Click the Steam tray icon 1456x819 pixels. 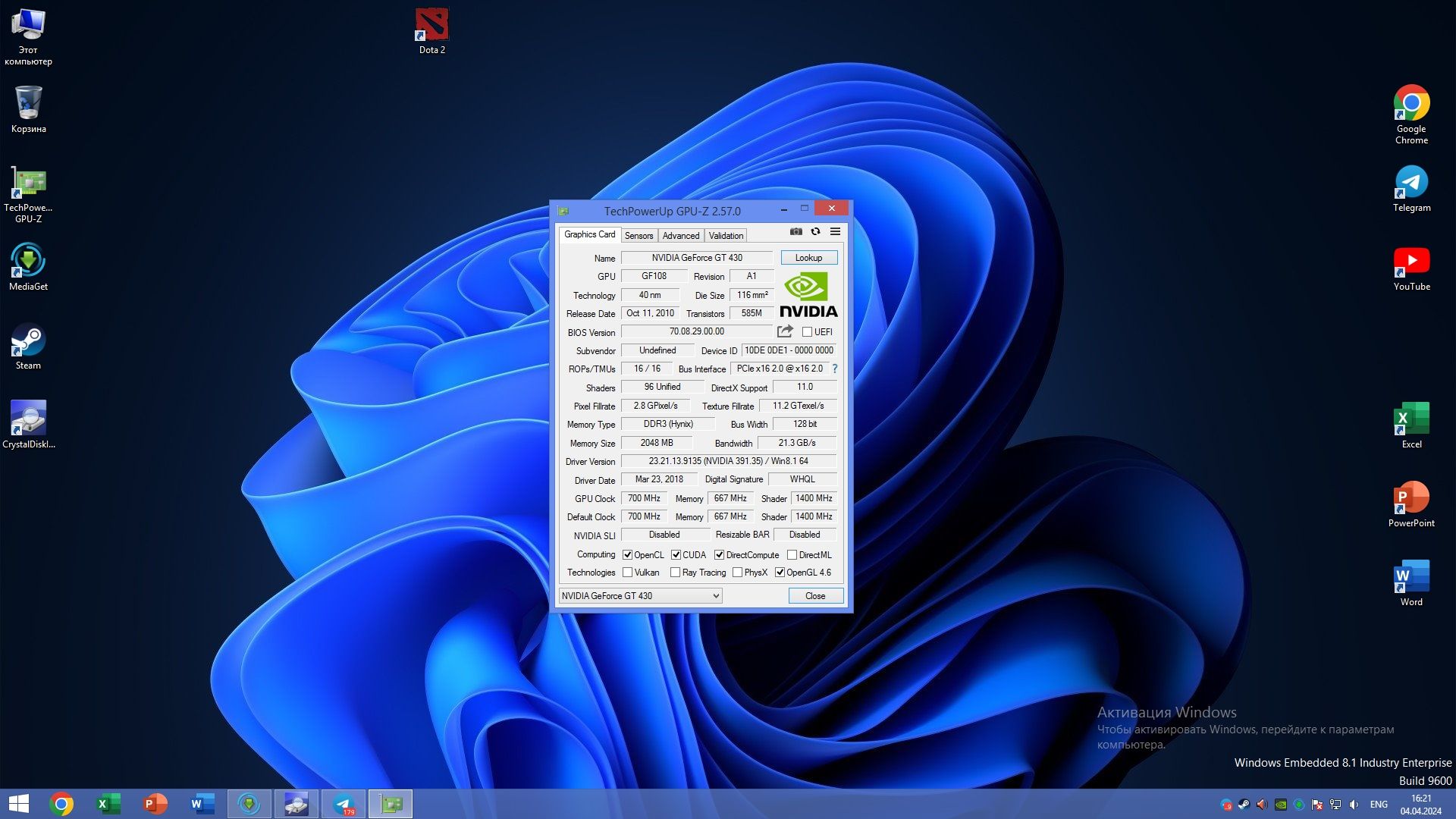point(1244,805)
